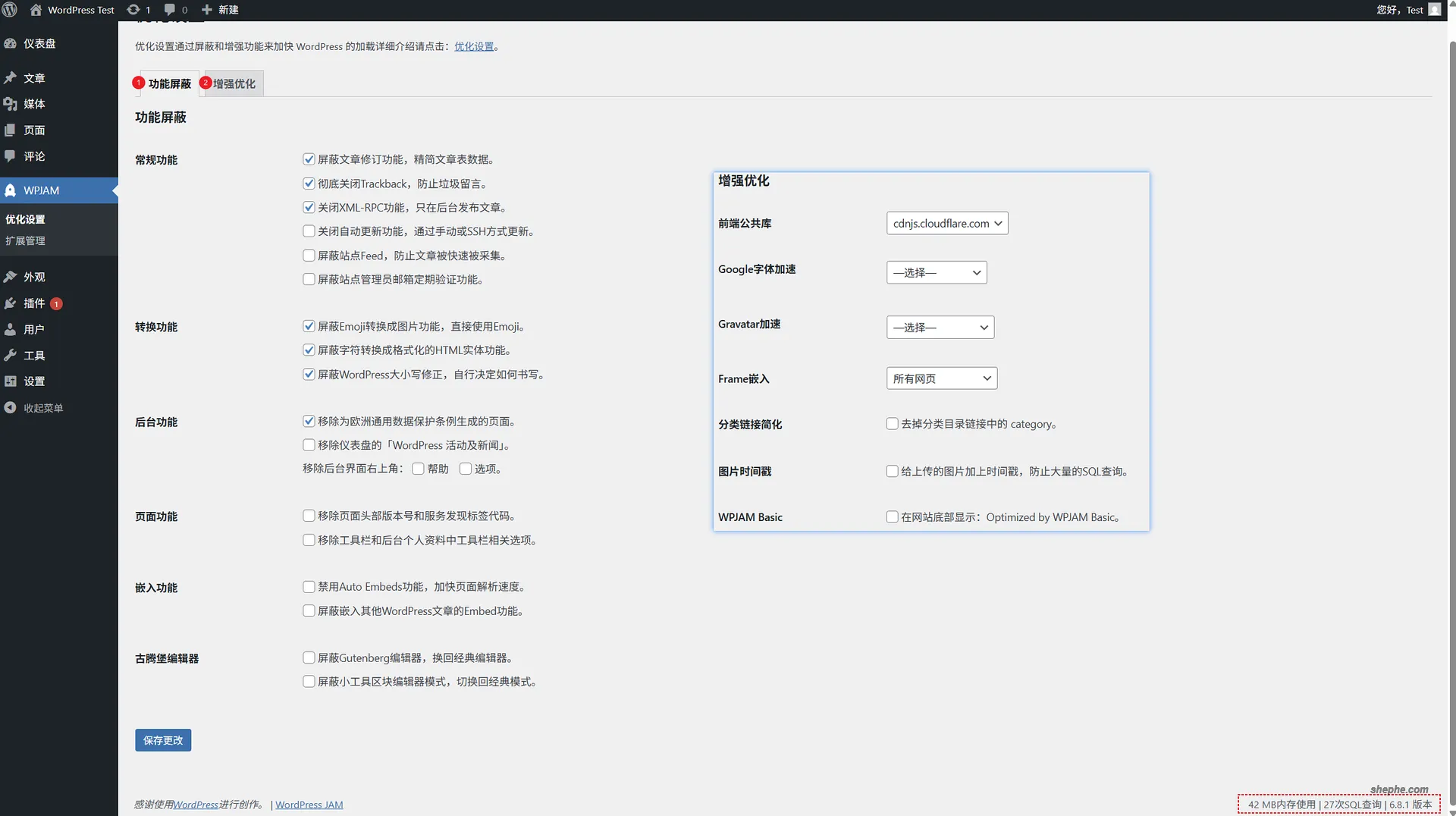The height and width of the screenshot is (816, 1456).
Task: Open the Google字体加速 selection dropdown
Action: [937, 271]
